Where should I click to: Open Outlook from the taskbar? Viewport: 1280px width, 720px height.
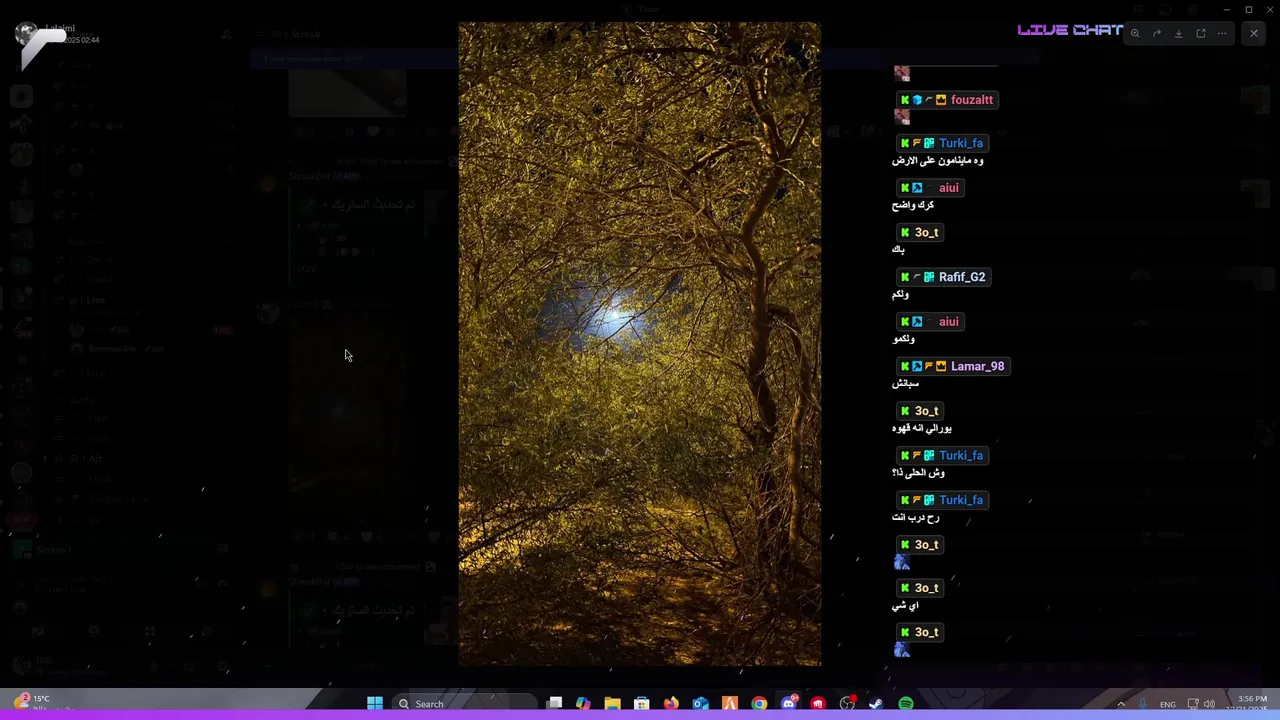click(701, 704)
